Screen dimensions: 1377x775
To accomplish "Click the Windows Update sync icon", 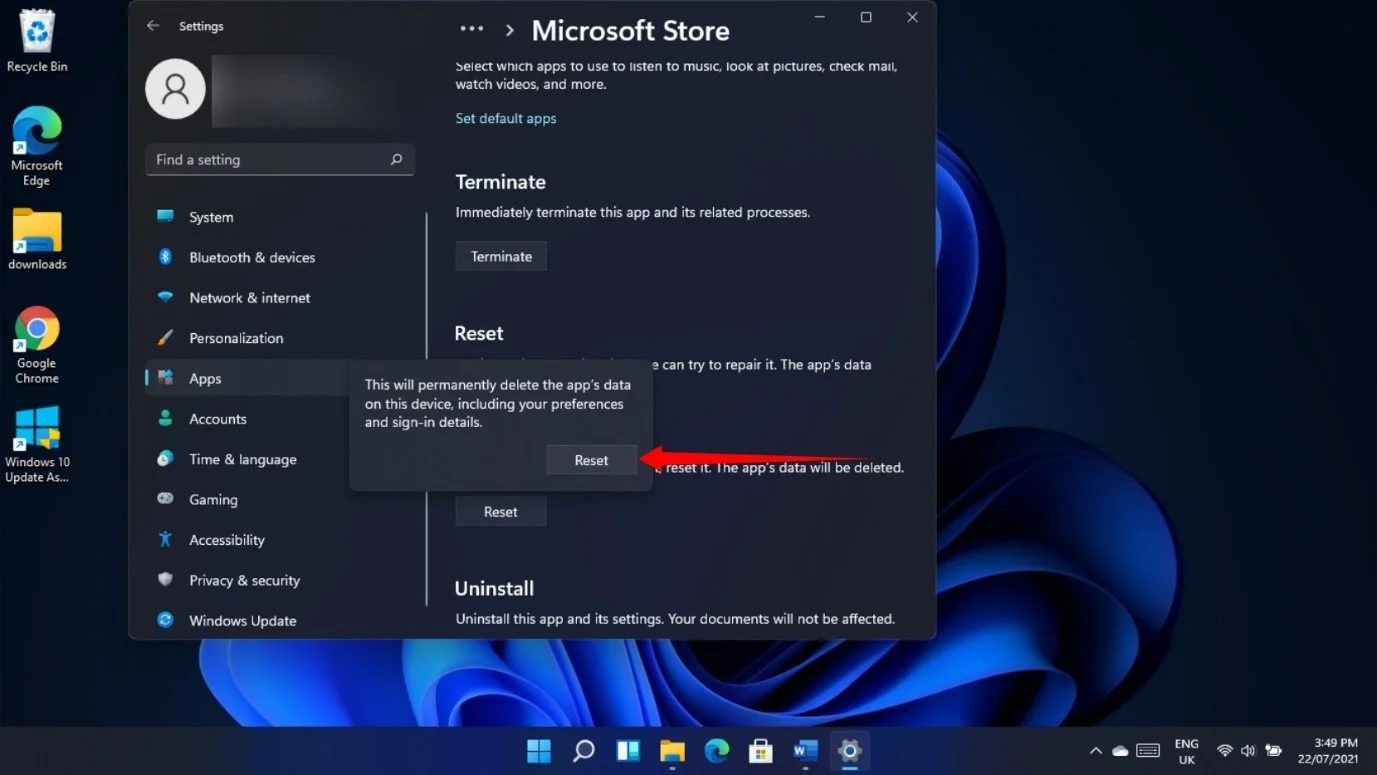I will tap(166, 620).
